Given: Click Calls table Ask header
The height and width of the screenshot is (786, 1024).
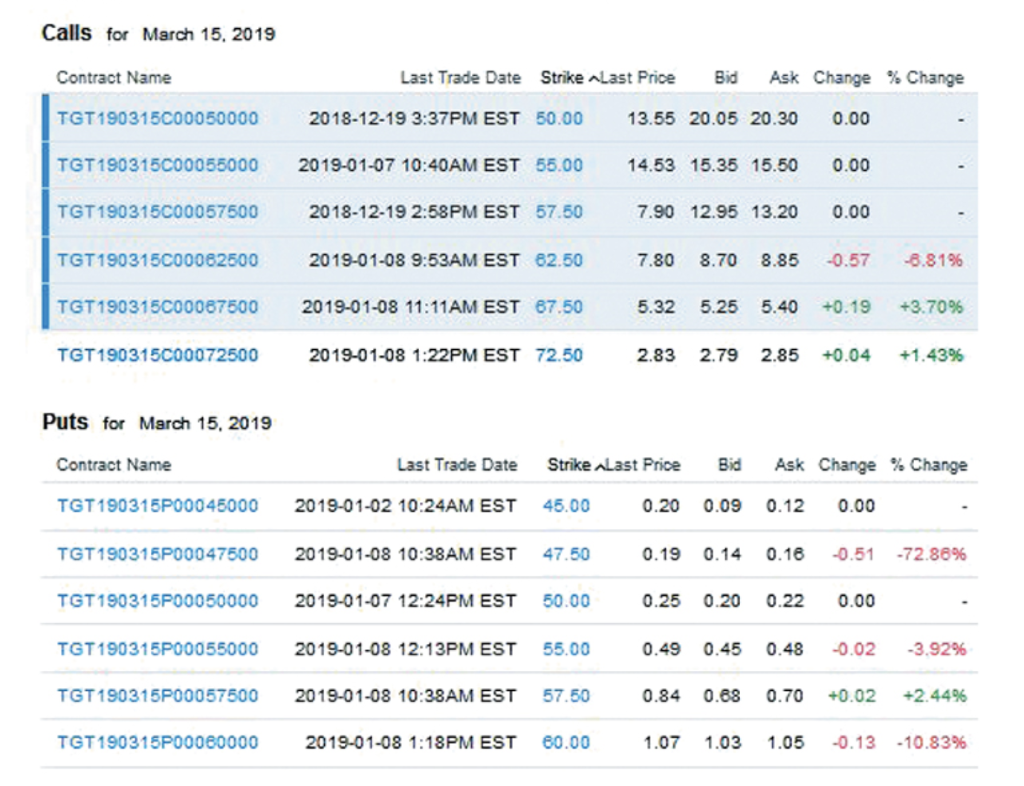Looking at the screenshot, I should tap(784, 78).
